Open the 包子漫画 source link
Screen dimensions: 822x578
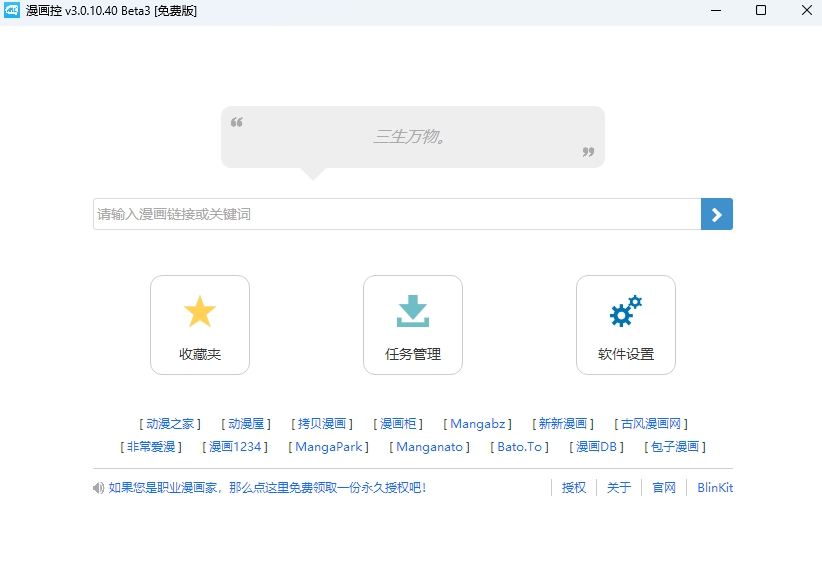[x=676, y=447]
